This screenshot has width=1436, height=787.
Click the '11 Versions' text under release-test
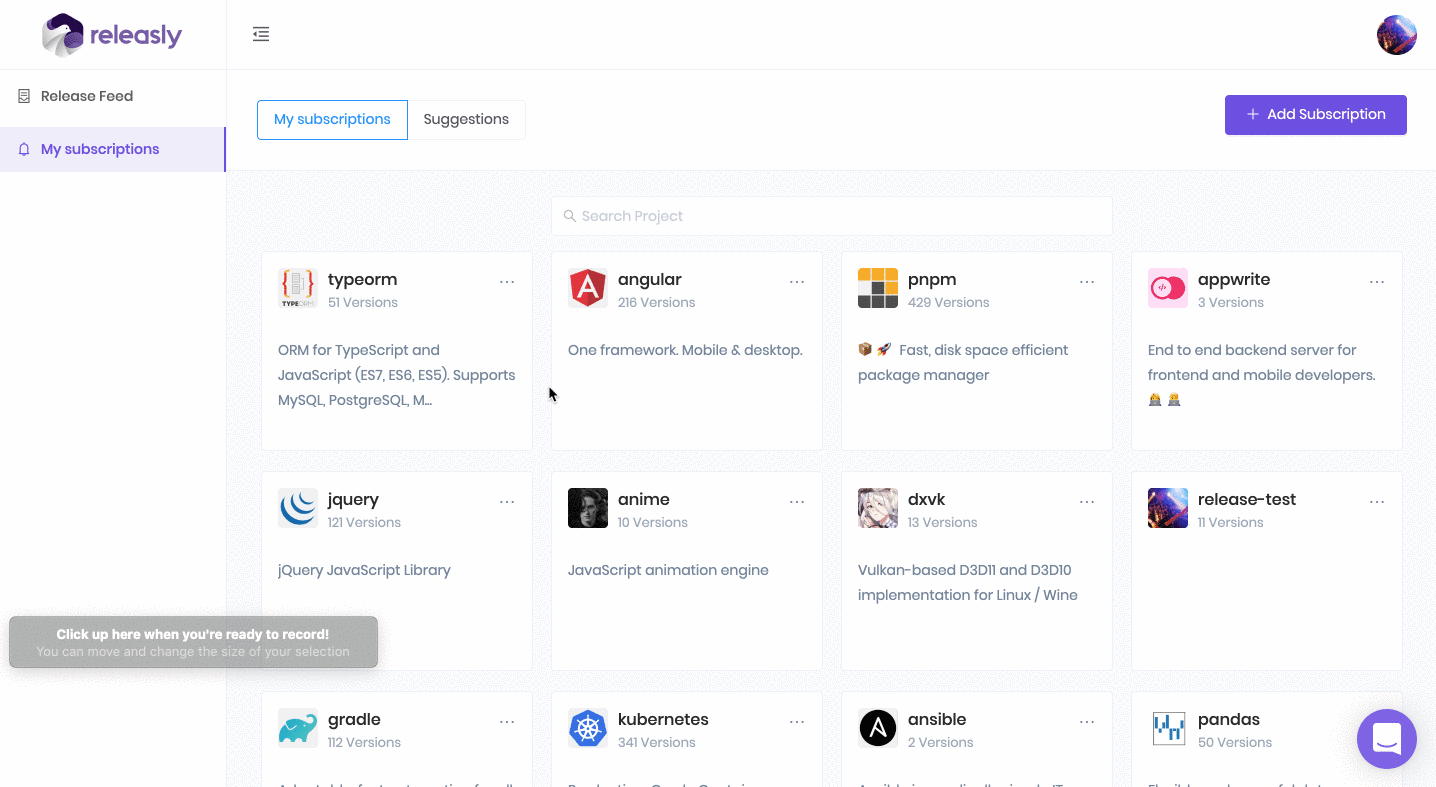(x=1231, y=523)
